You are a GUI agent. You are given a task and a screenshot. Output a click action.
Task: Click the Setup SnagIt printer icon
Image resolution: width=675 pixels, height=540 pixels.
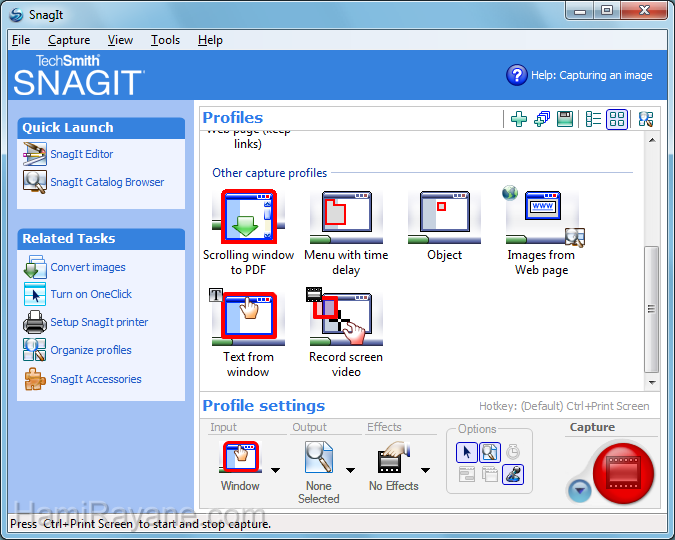point(34,322)
